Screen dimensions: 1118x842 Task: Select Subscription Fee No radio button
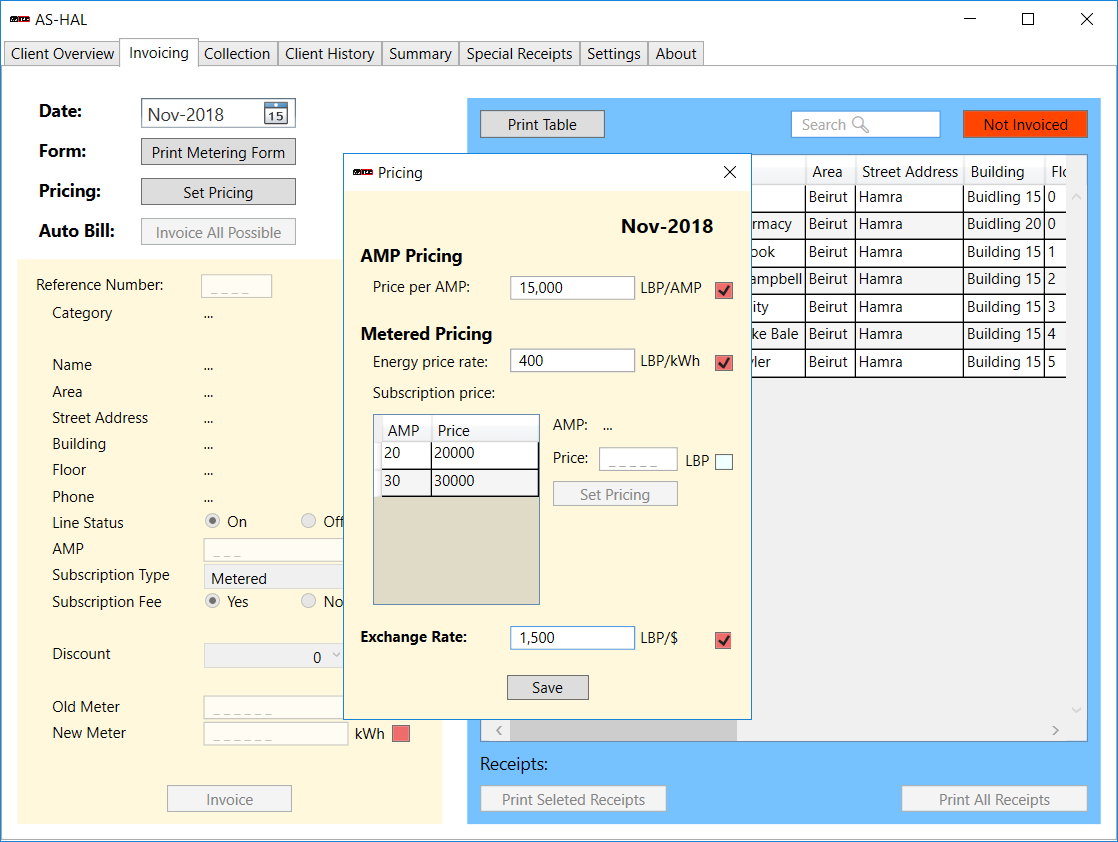point(308,601)
